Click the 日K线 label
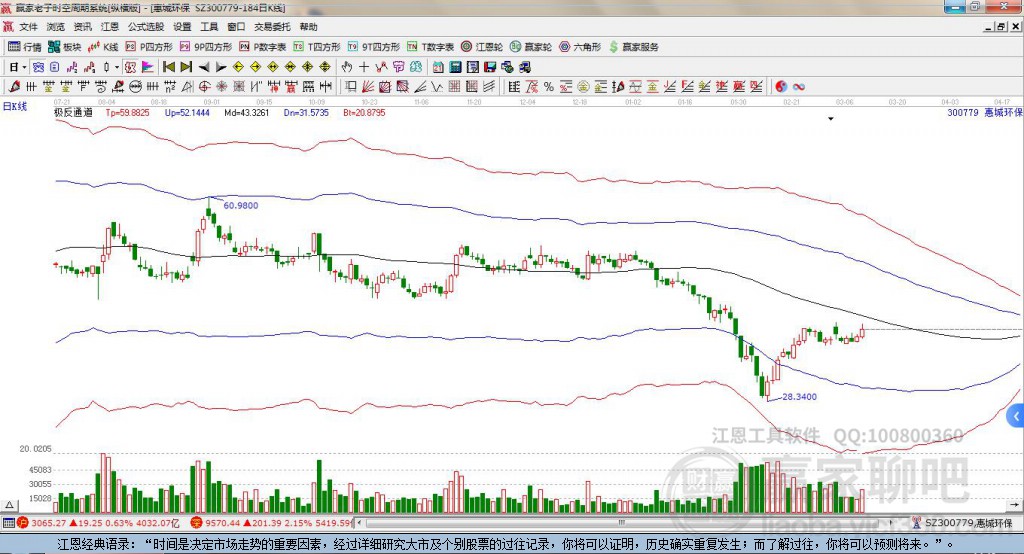Screen dimensions: 1024x554 pyautogui.click(x=14, y=106)
